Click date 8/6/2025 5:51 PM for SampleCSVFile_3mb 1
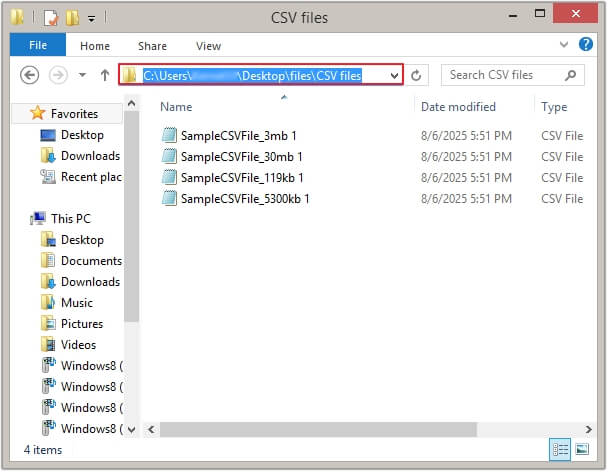The height and width of the screenshot is (472, 608). click(466, 136)
